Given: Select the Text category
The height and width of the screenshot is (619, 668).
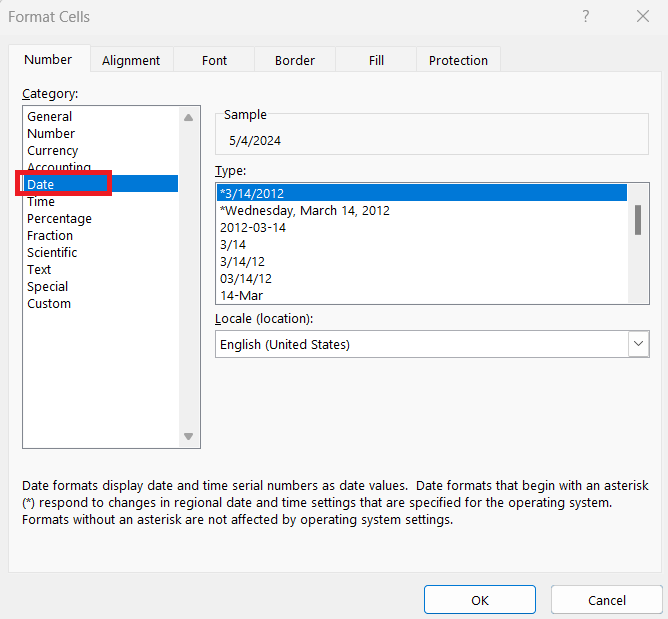Looking at the screenshot, I should pyautogui.click(x=101, y=270).
